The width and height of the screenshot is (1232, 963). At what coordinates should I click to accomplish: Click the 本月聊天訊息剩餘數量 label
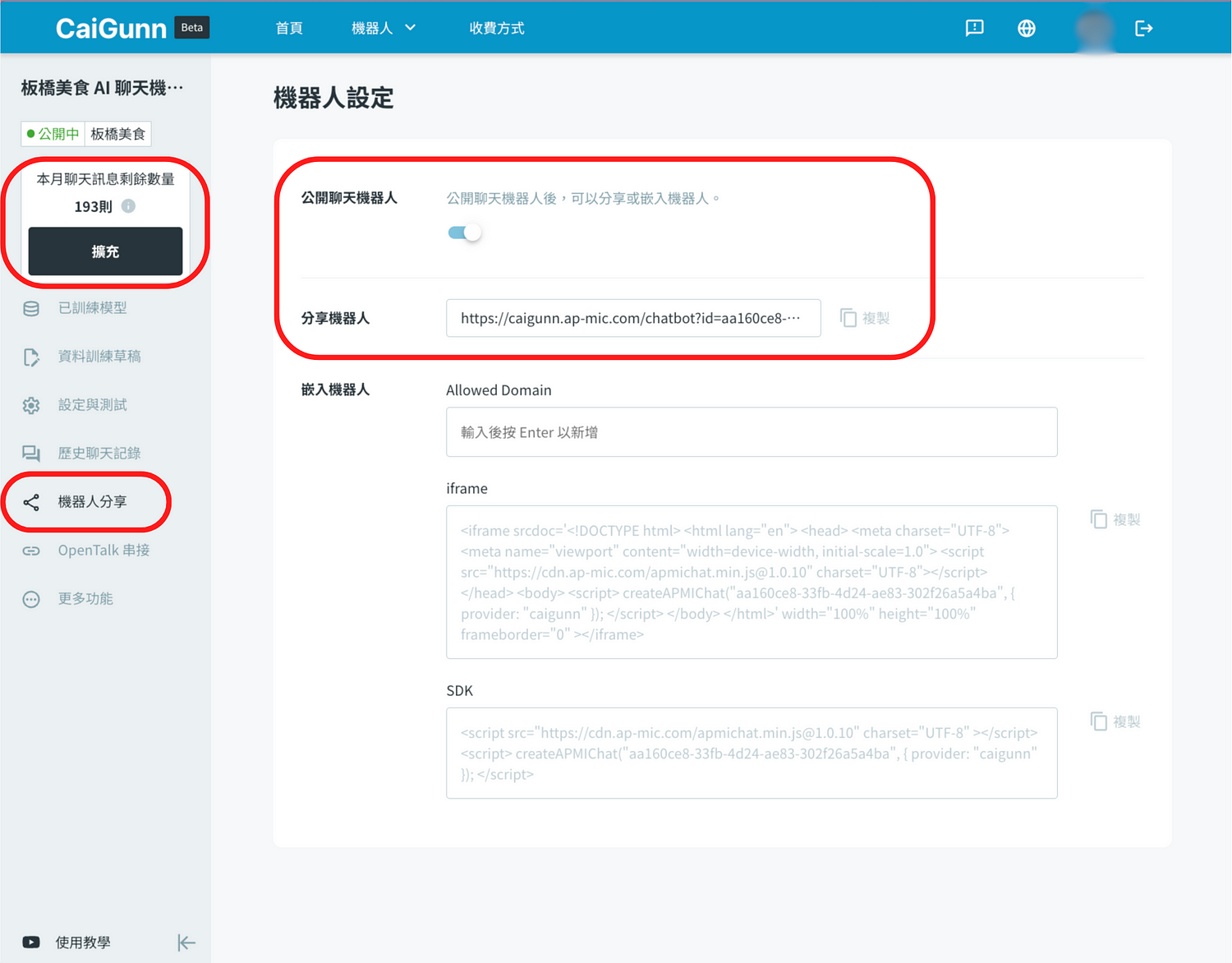tap(105, 179)
